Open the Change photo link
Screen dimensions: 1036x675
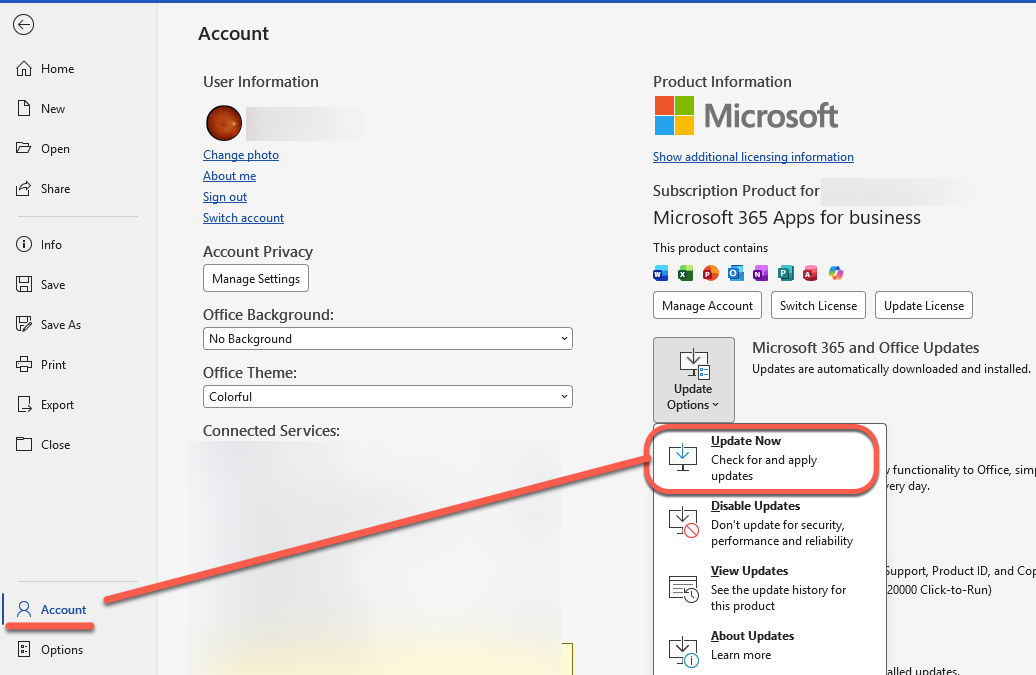pyautogui.click(x=241, y=155)
